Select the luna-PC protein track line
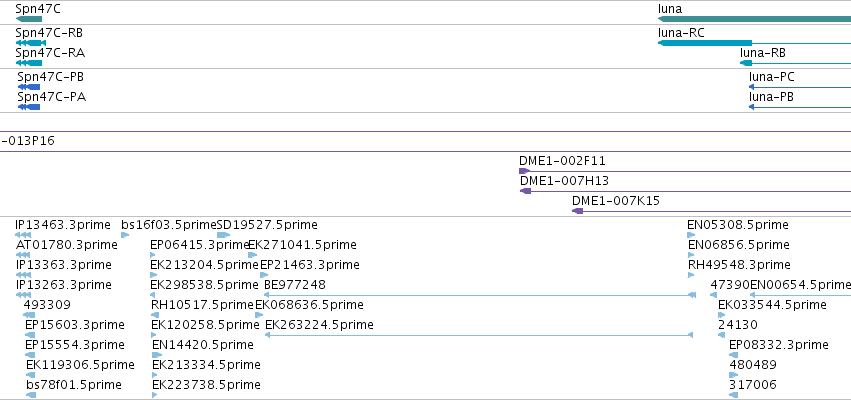 pyautogui.click(x=800, y=87)
